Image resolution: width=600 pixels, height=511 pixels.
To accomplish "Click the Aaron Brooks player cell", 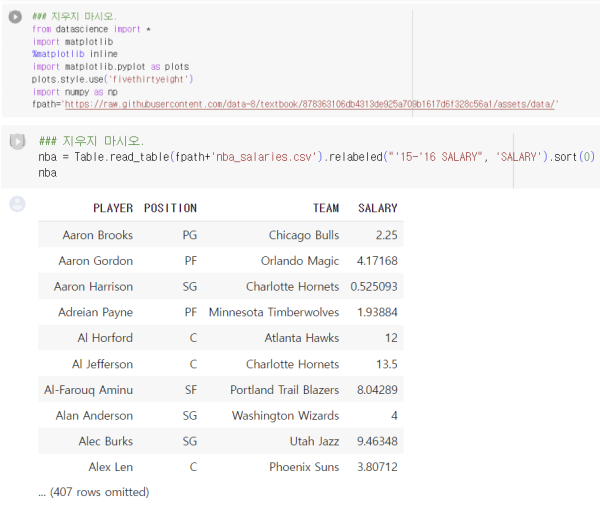I will point(98,235).
